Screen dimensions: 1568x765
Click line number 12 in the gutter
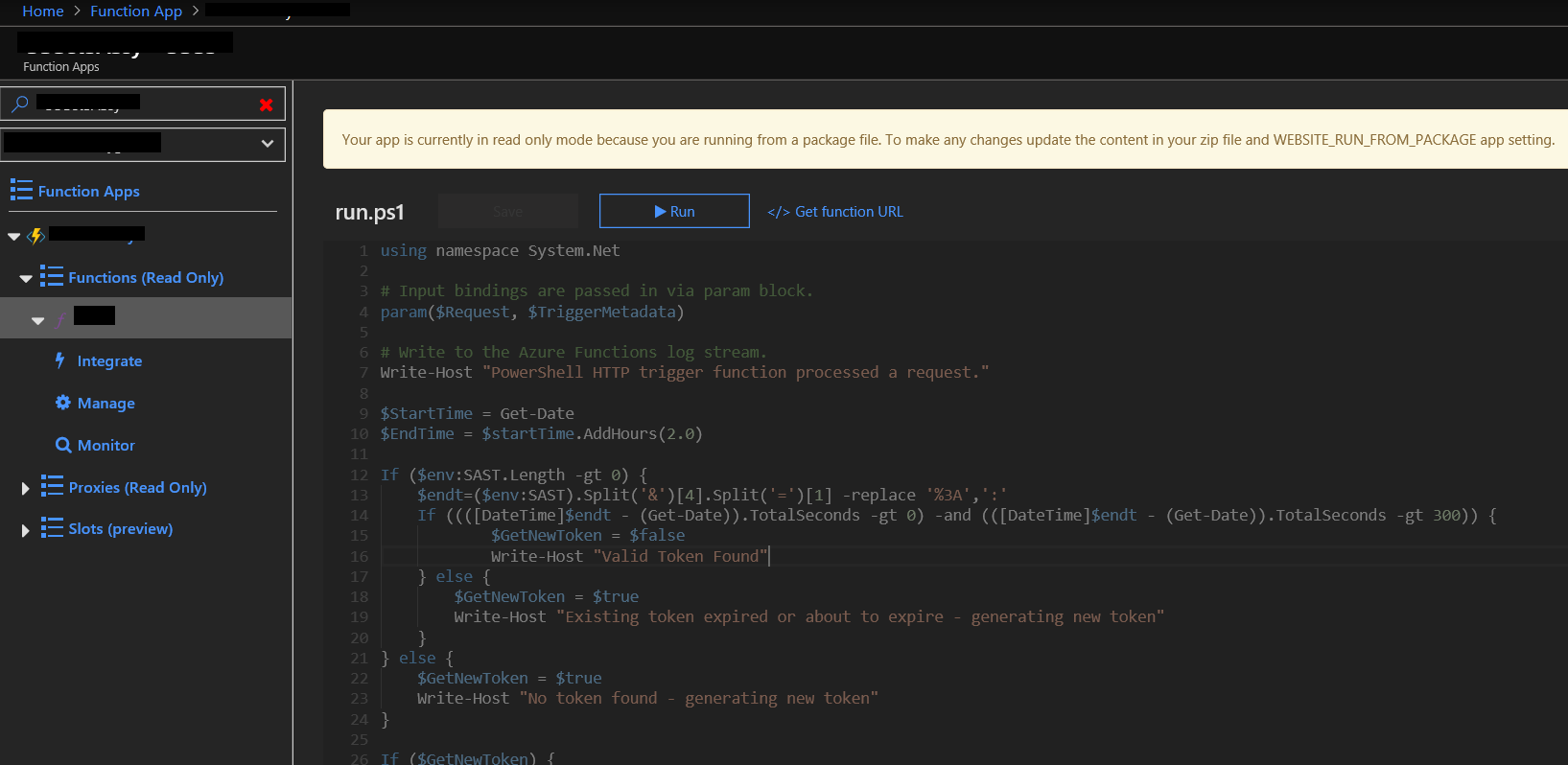[x=359, y=475]
